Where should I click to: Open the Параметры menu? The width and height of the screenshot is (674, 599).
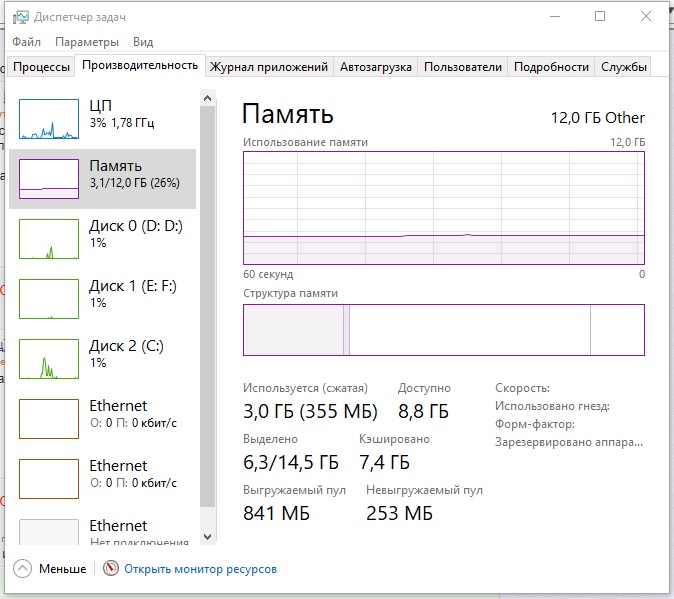[87, 42]
